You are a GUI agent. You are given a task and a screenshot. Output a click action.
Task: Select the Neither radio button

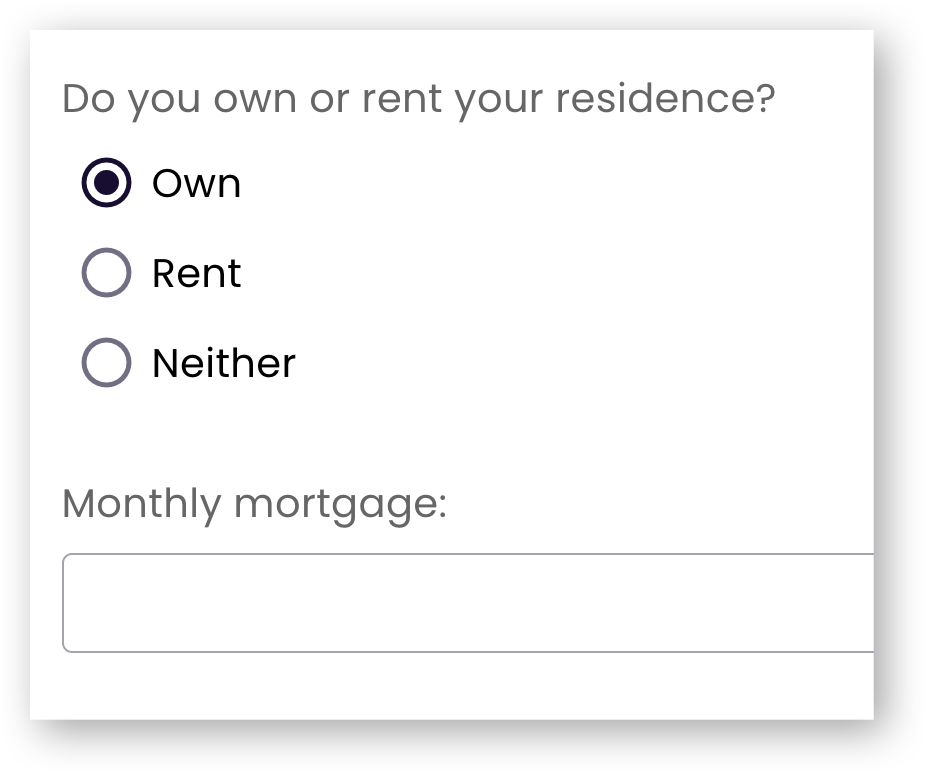click(x=106, y=363)
